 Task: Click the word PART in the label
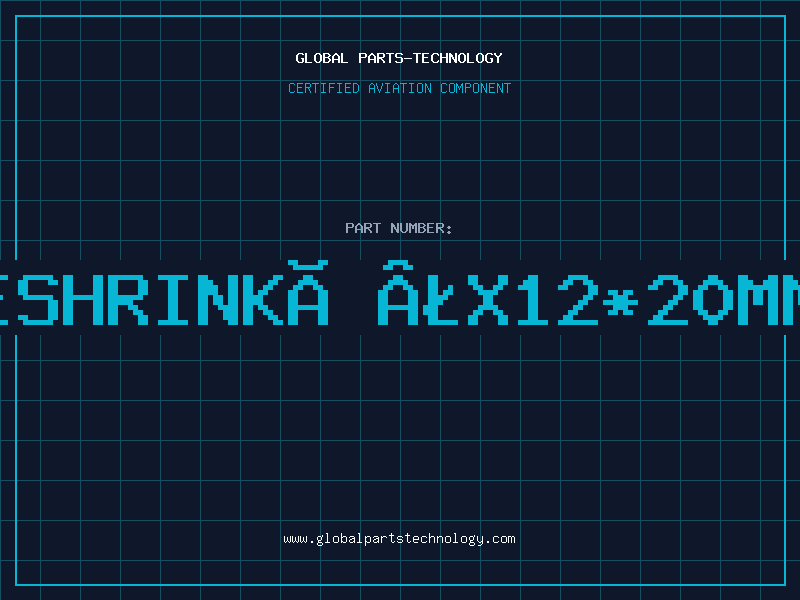[363, 228]
